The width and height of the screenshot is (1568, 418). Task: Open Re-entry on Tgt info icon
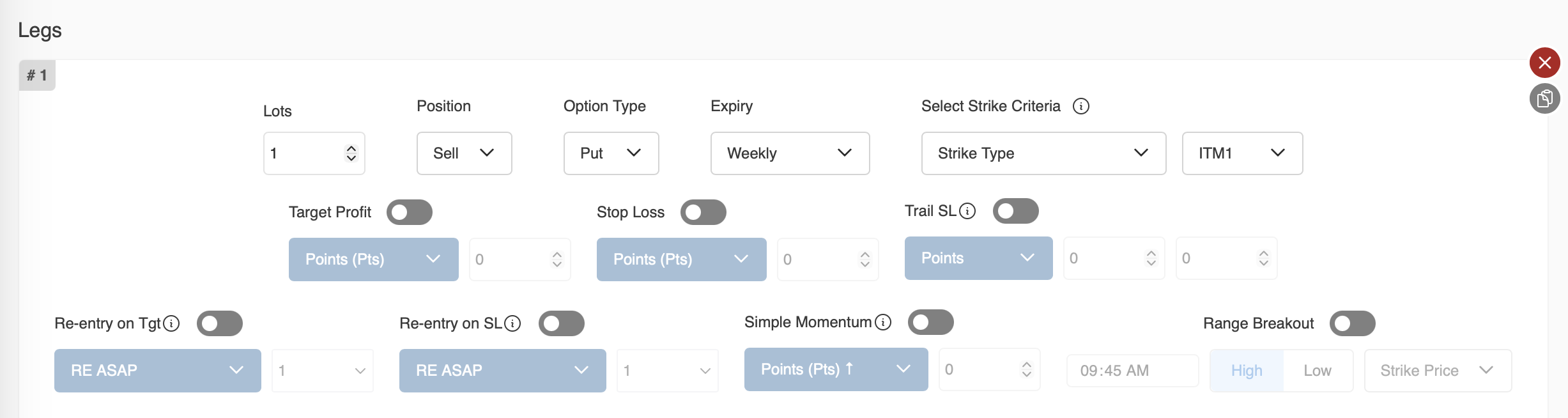[x=171, y=323]
